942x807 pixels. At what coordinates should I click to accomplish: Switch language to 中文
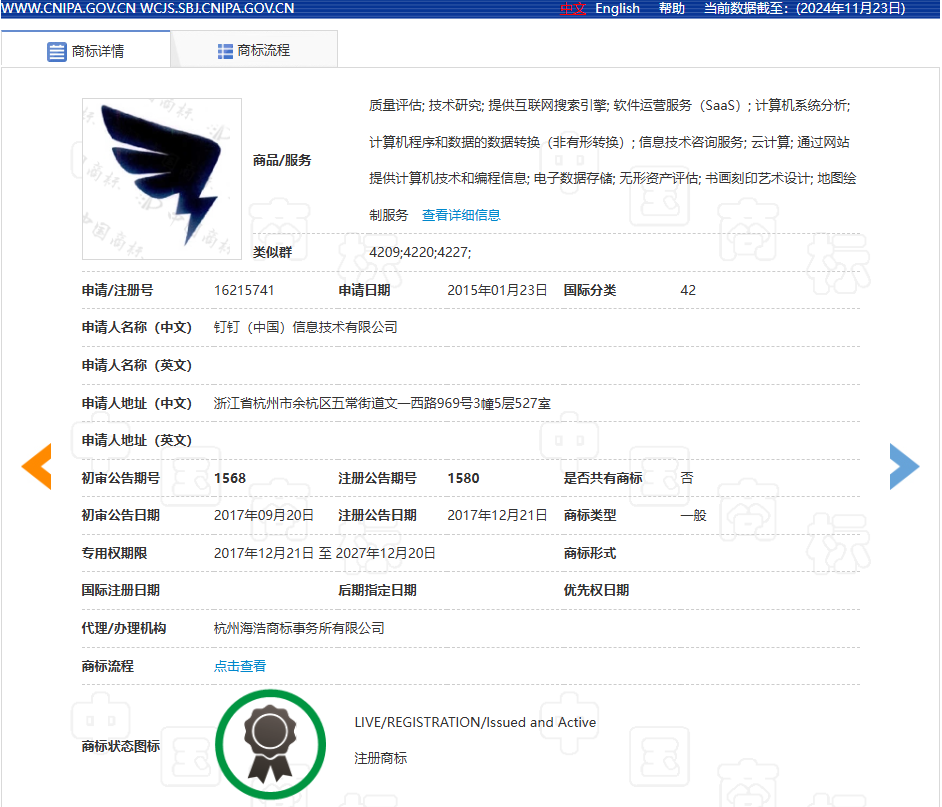pos(573,8)
